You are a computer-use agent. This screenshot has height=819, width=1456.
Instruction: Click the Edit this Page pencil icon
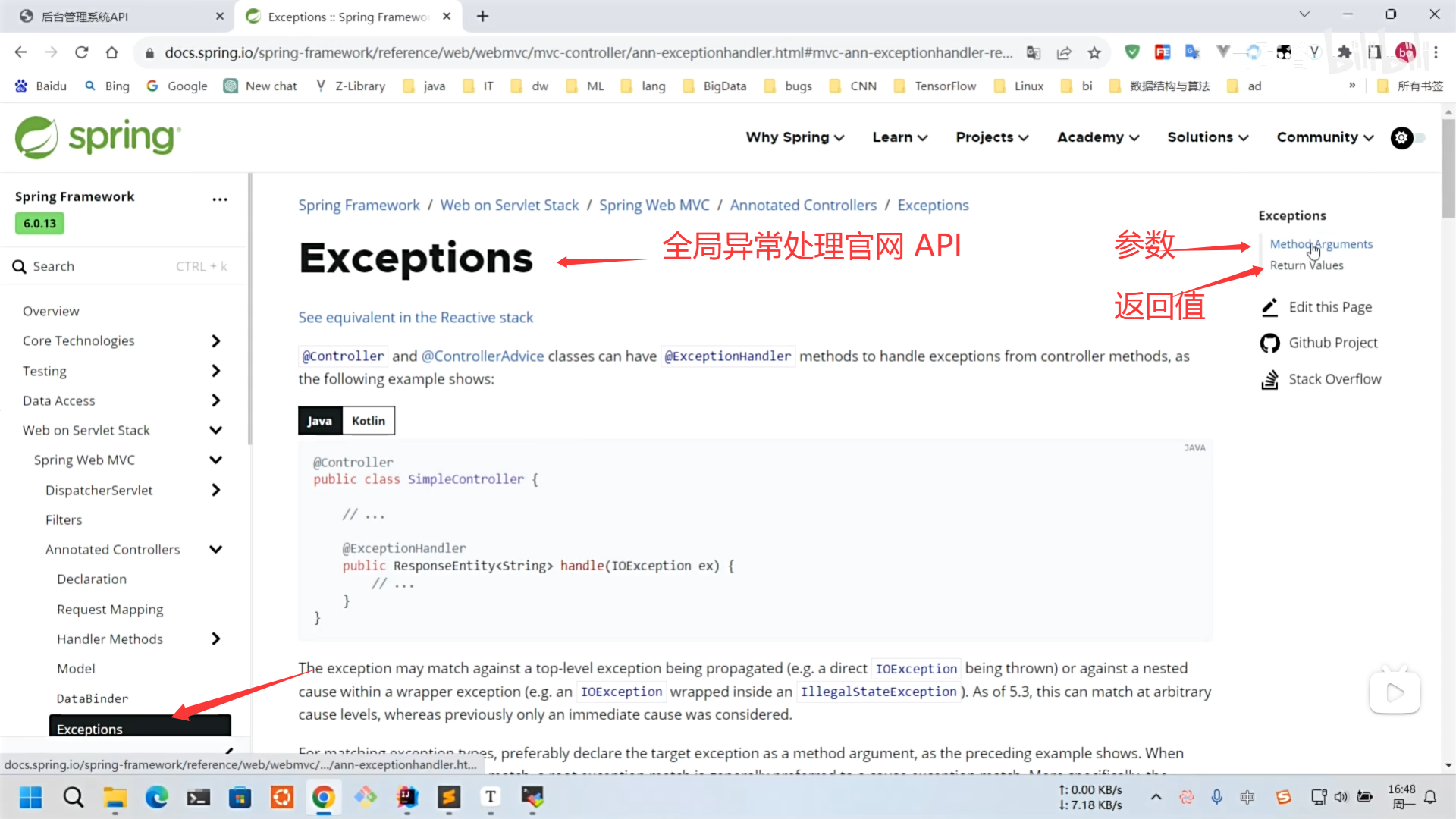click(x=1269, y=307)
